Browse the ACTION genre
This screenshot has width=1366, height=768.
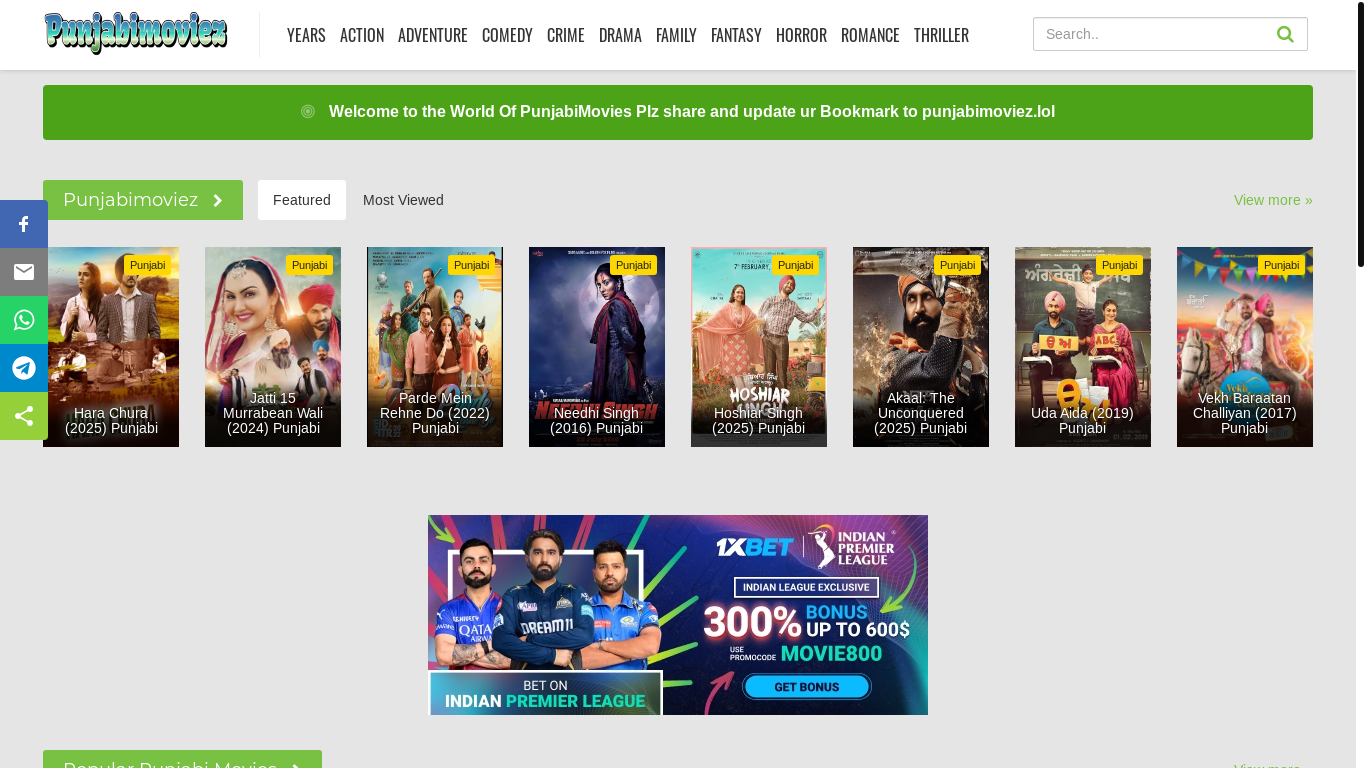pos(362,35)
